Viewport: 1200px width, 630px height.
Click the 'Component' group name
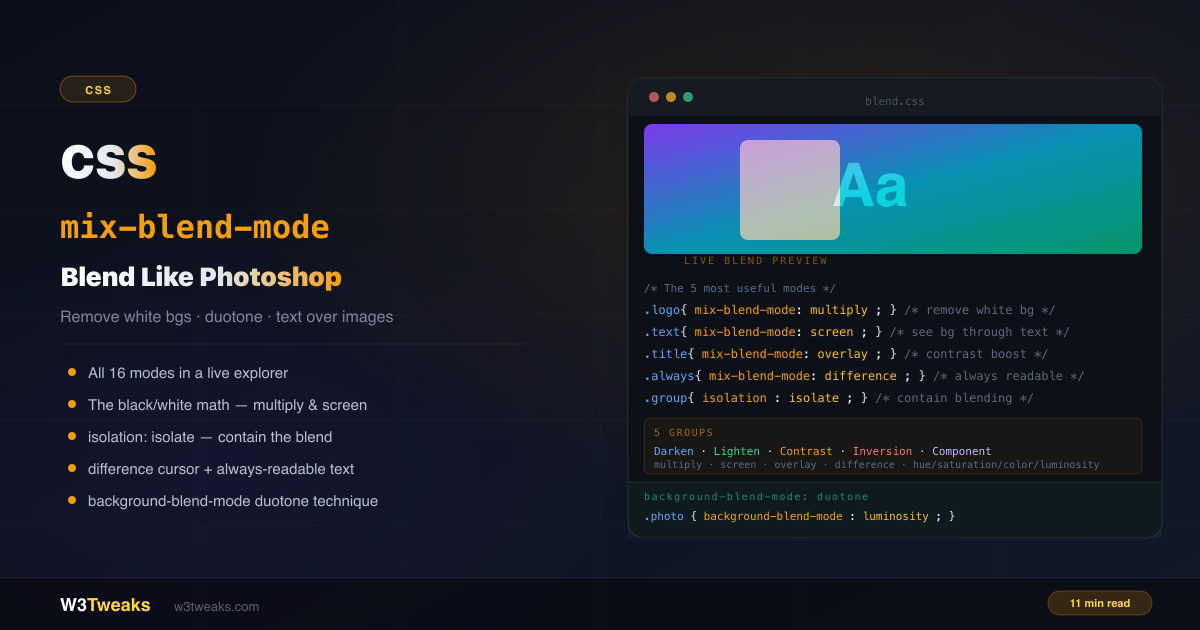coord(962,451)
